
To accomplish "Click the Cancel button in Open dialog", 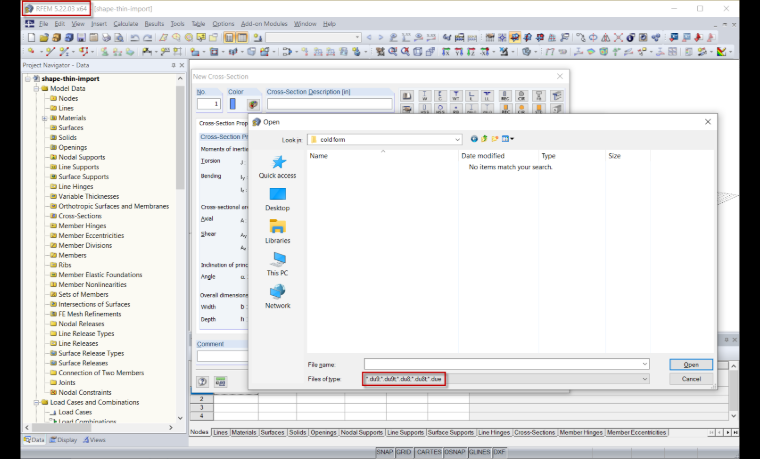I will tap(691, 379).
